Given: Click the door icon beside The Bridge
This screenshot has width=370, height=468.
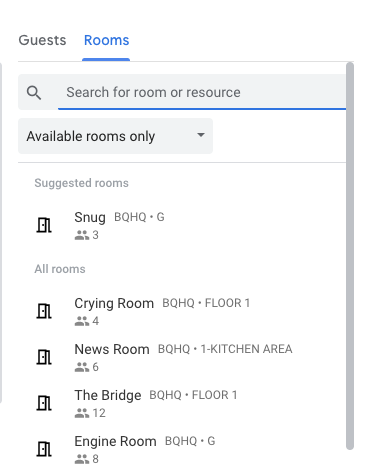Looking at the screenshot, I should click(44, 403).
